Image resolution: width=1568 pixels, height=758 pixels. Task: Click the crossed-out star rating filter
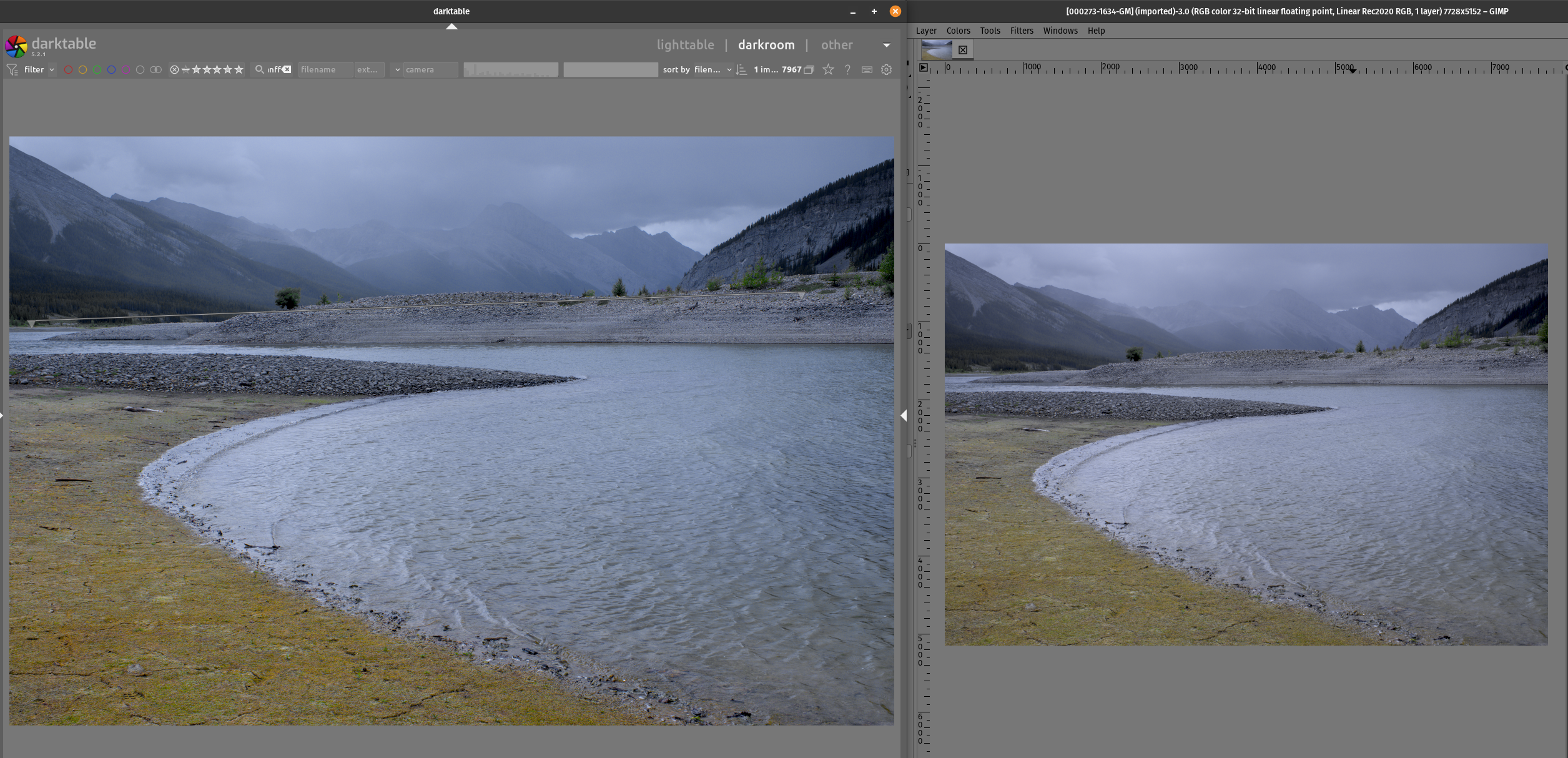(x=185, y=70)
